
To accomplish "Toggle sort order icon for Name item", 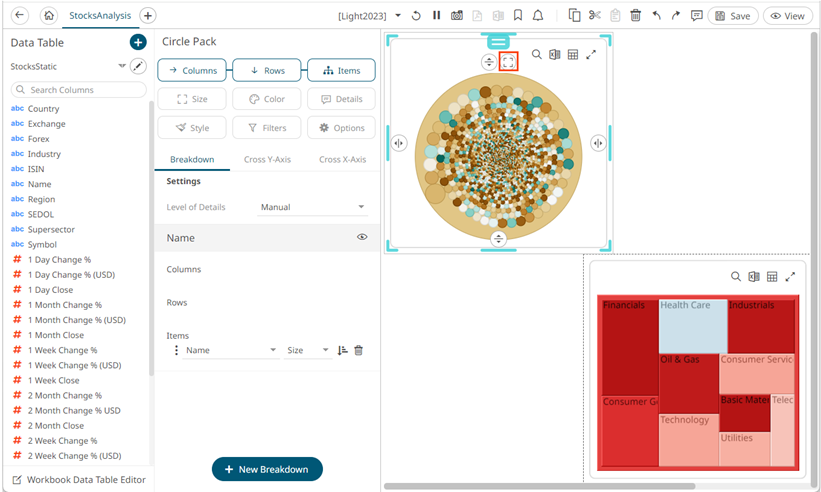I will coord(343,351).
